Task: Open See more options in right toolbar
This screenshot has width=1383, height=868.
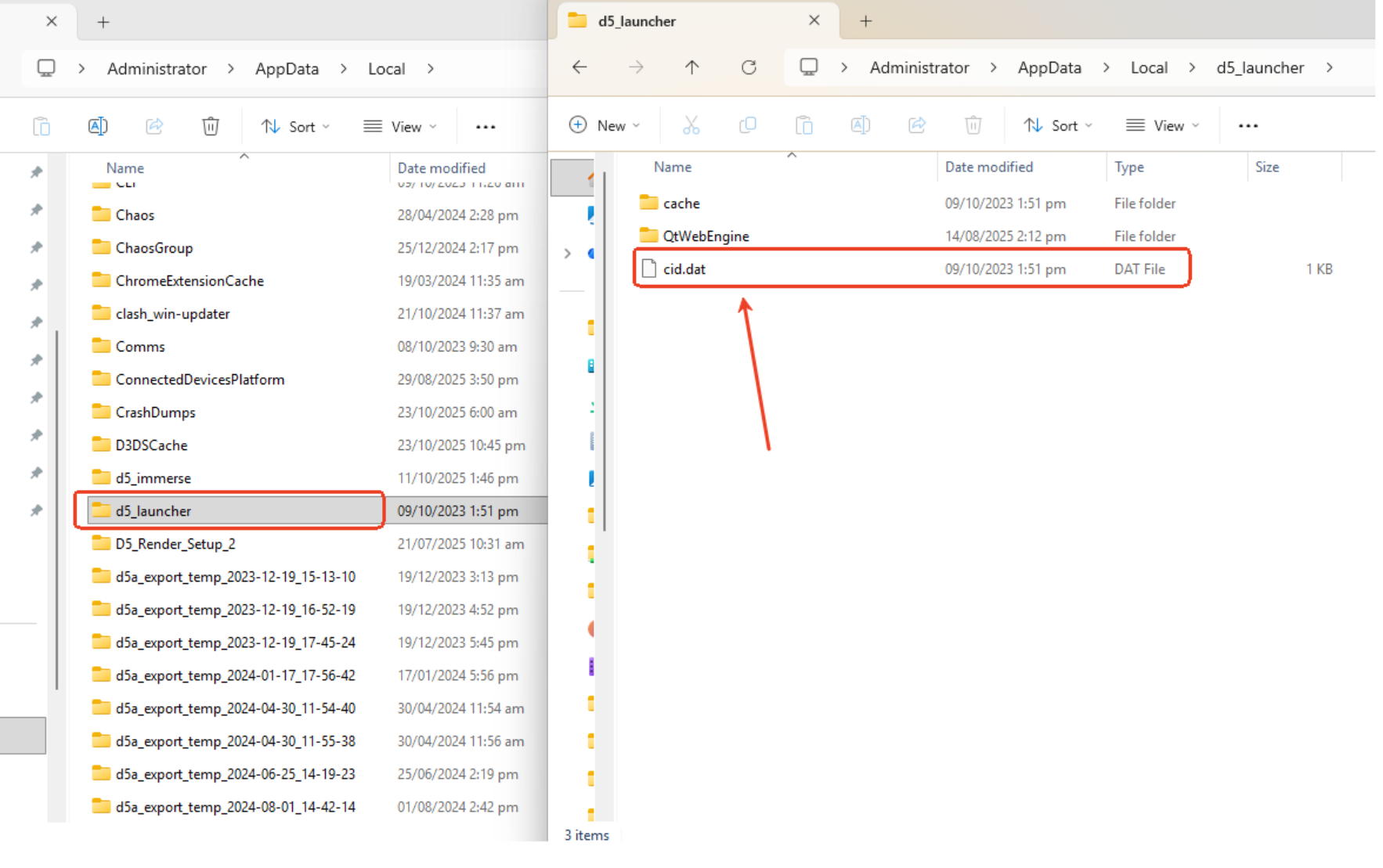Action: click(x=1248, y=126)
